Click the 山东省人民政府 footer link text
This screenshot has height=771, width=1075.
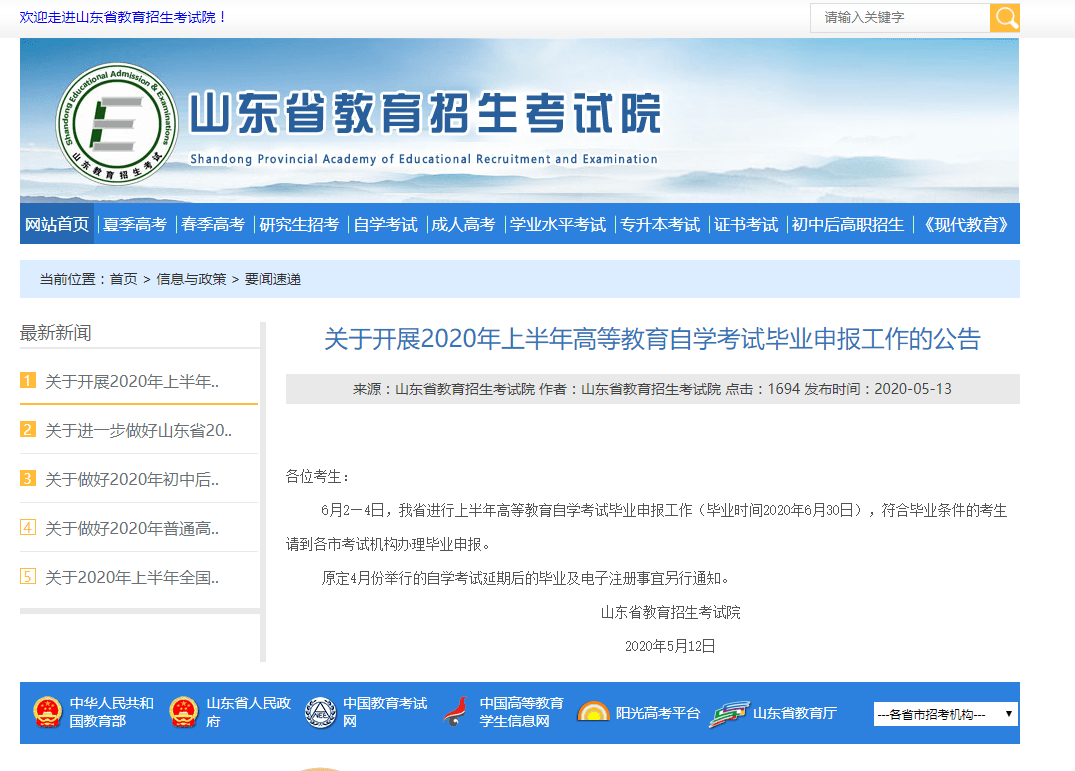[x=248, y=712]
